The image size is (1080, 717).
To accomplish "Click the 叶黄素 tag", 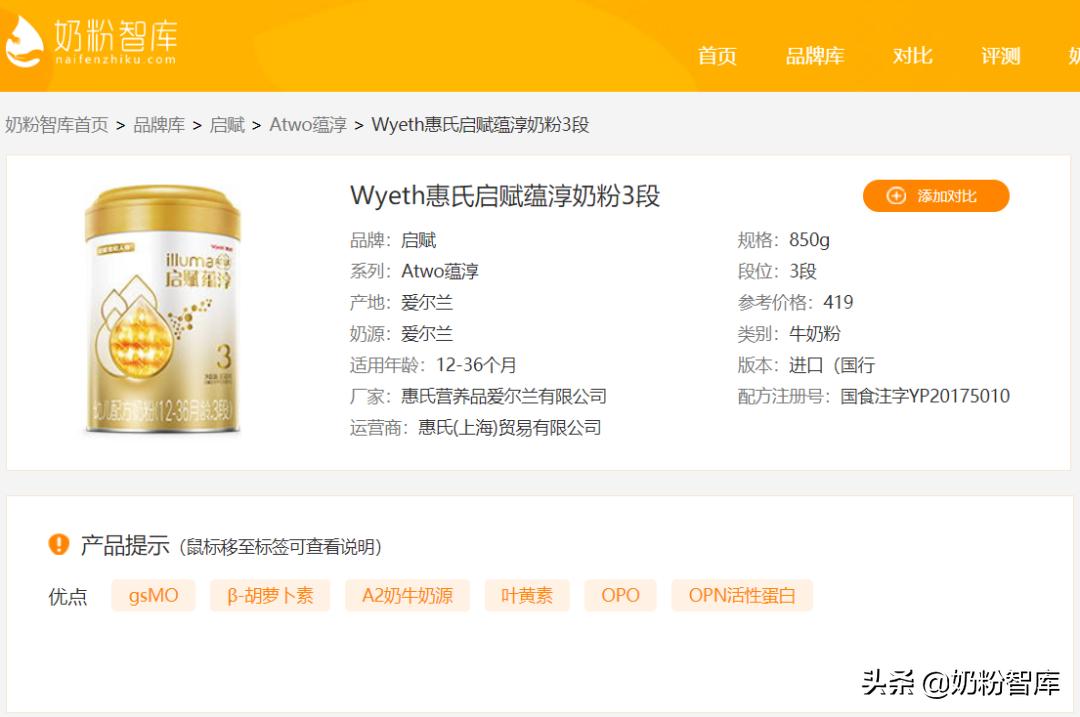I will pyautogui.click(x=526, y=596).
